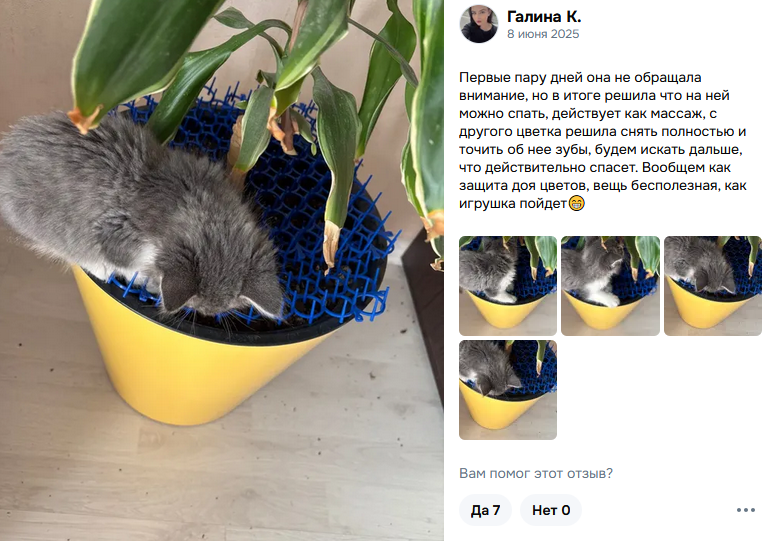Viewport: 763px width, 541px height.
Task: Click the grinning emoji in the review
Action: pos(577,203)
